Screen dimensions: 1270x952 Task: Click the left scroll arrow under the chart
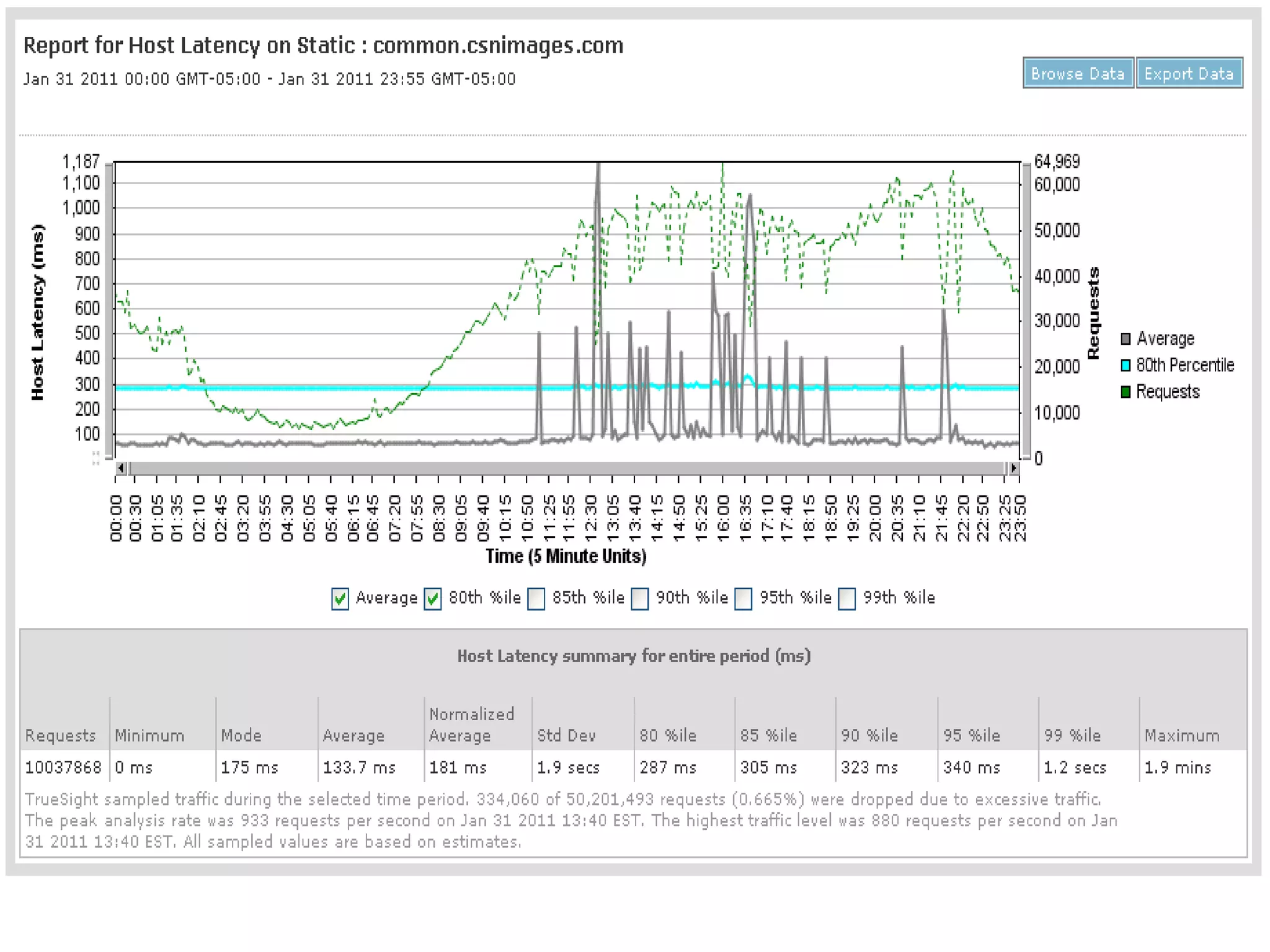tap(121, 469)
